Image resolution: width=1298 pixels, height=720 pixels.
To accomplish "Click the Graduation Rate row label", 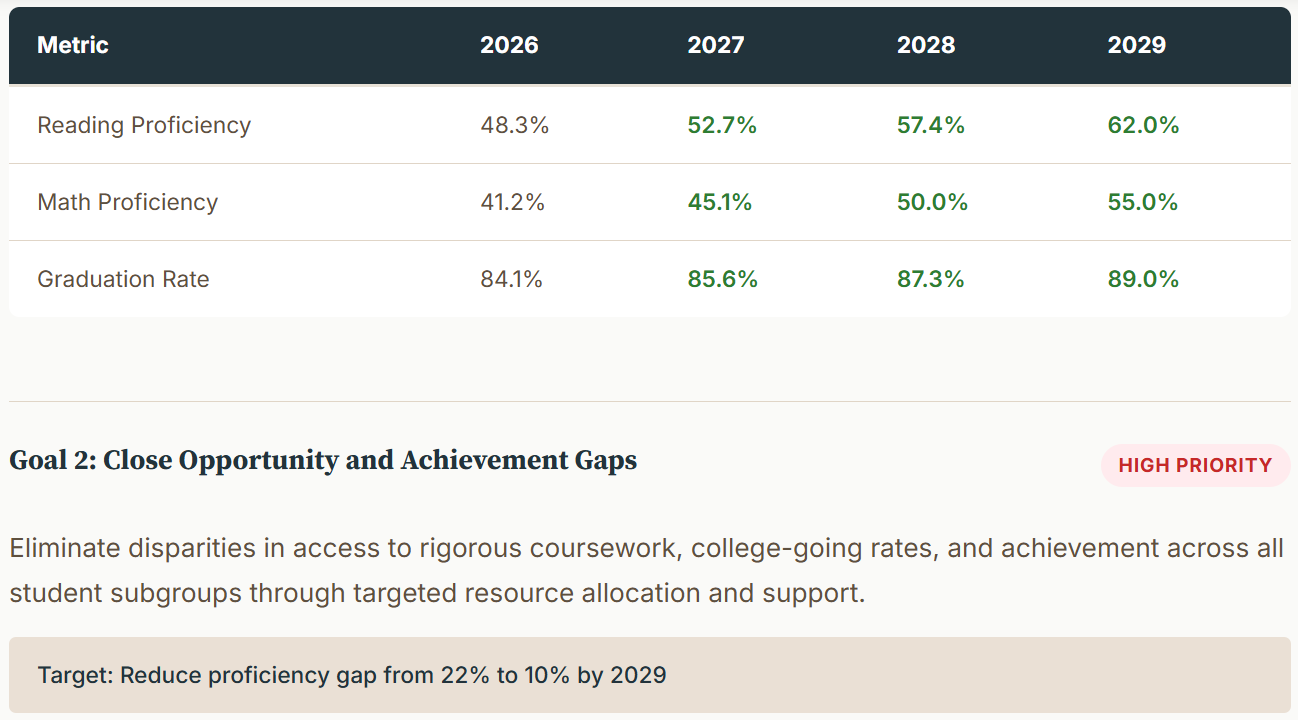I will pyautogui.click(x=123, y=279).
